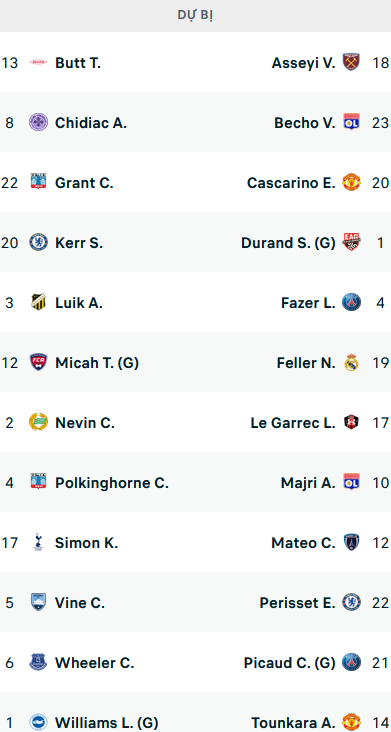Click the Brighton badge next to Williams L.
The height and width of the screenshot is (732, 391).
click(38, 722)
